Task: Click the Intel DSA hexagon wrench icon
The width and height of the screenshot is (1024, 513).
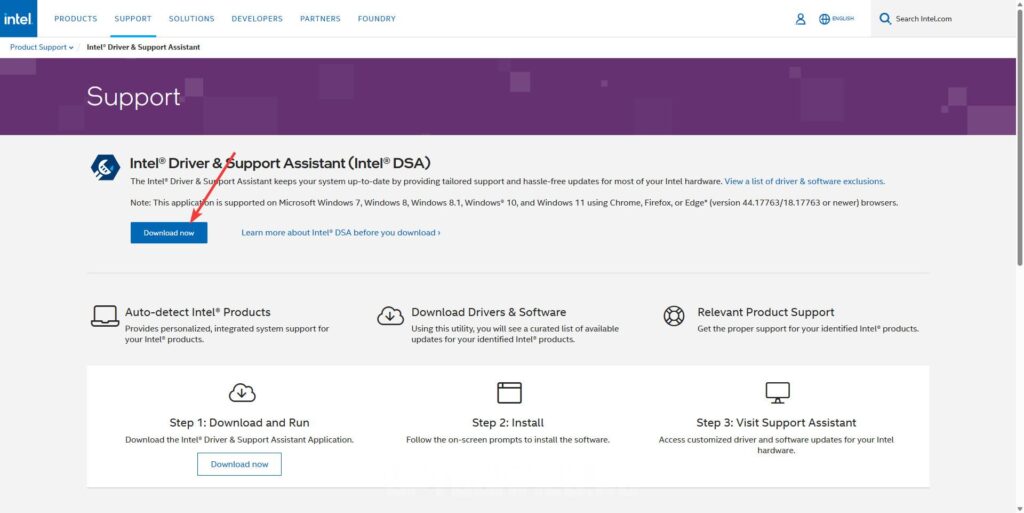Action: [105, 166]
